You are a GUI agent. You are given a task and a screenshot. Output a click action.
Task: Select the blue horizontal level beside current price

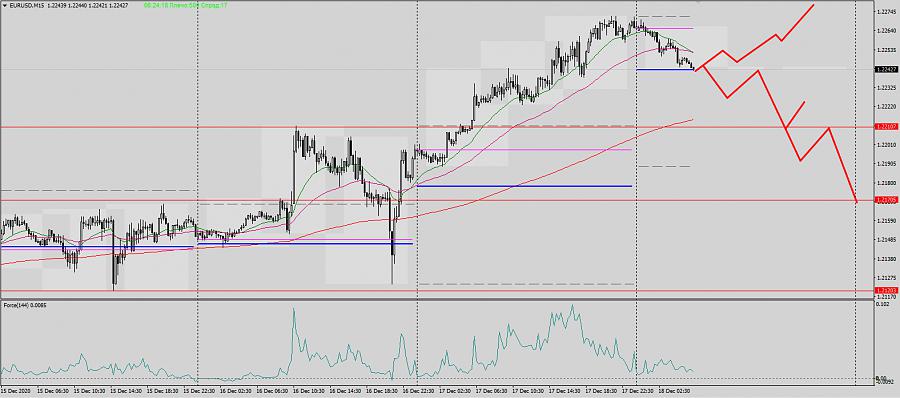point(665,69)
